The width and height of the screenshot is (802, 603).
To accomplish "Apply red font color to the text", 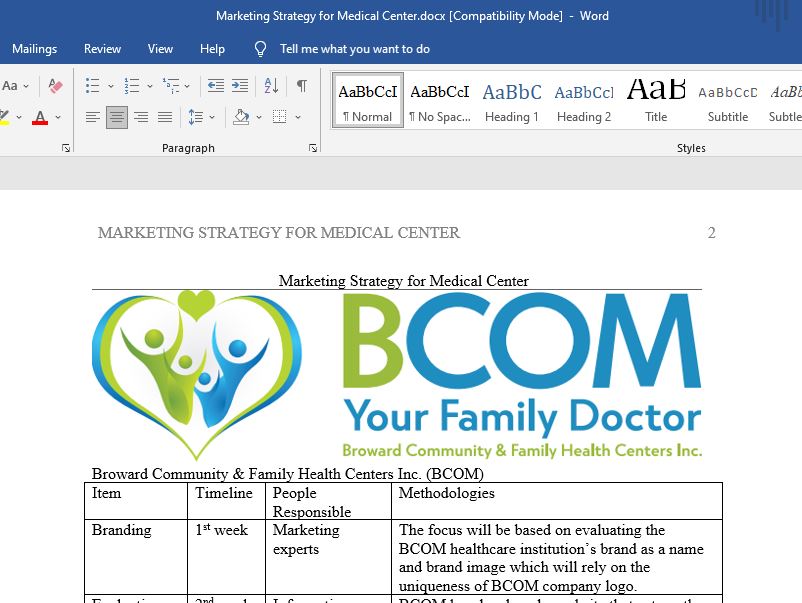I will point(40,117).
